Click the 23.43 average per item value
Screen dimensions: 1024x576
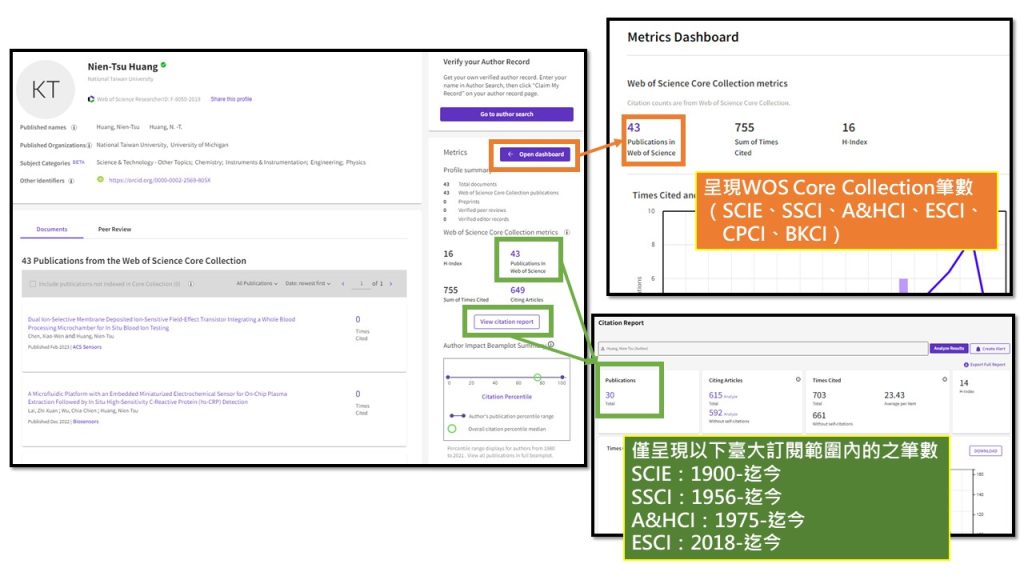click(894, 395)
